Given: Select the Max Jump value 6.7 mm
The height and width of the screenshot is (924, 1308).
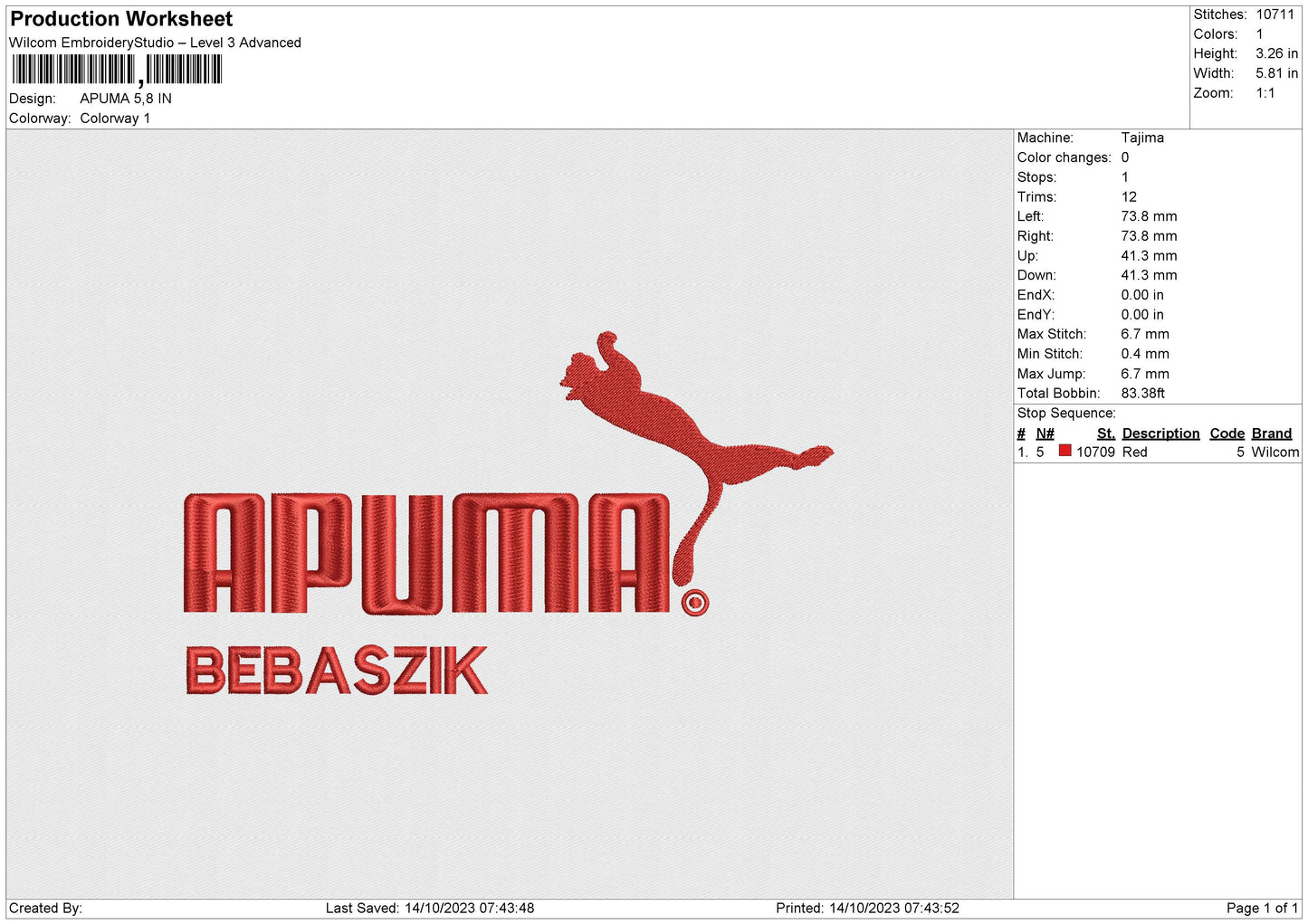Looking at the screenshot, I should [1145, 374].
